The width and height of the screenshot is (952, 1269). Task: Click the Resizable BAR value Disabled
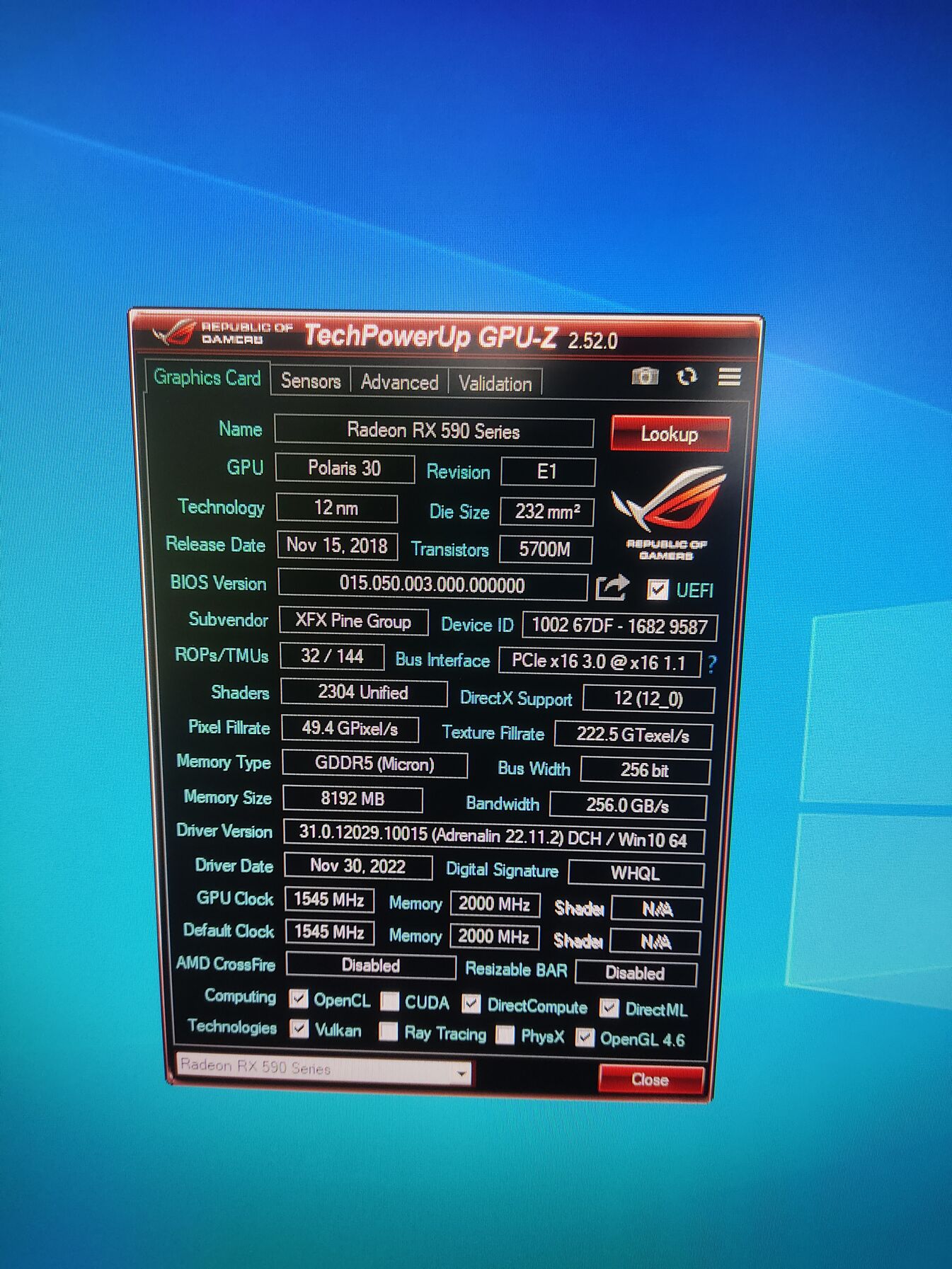point(636,973)
